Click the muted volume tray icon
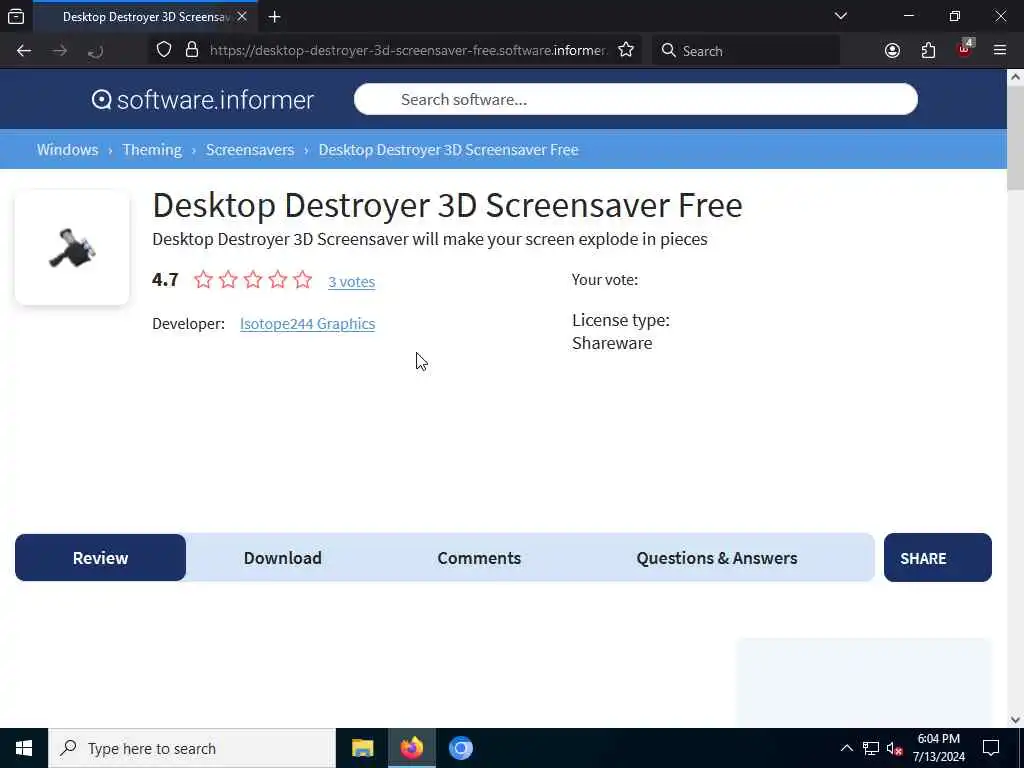The height and width of the screenshot is (768, 1024). coord(895,748)
